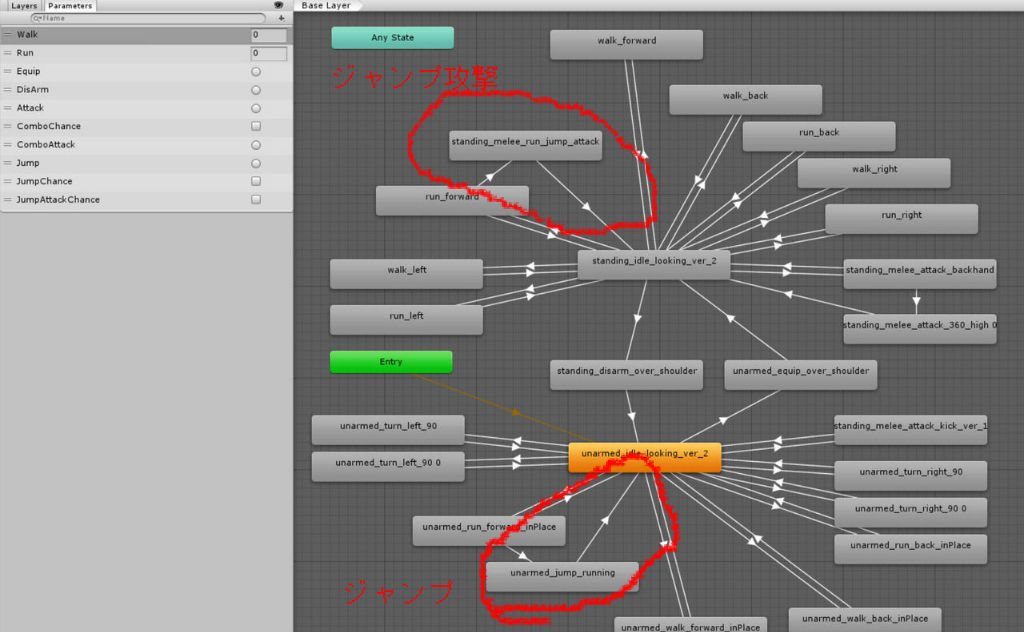Select standing_melee_attack_kick_ver_1 node

(x=910, y=430)
